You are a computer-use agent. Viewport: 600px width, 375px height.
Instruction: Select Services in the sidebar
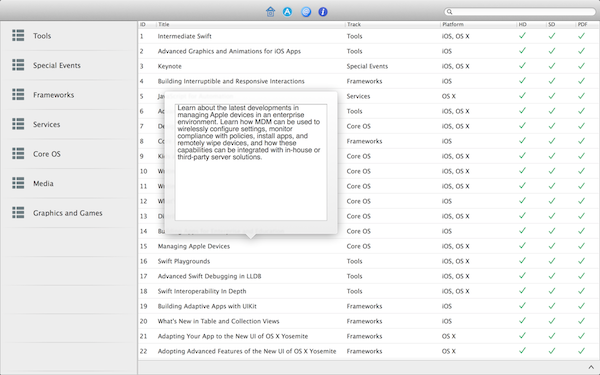(x=46, y=124)
